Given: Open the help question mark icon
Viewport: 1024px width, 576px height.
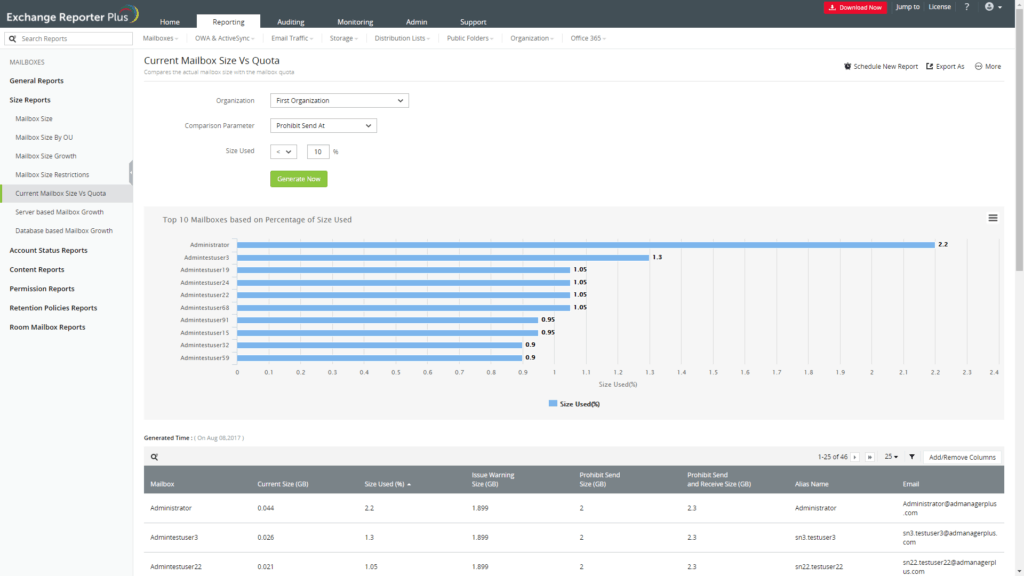Looking at the screenshot, I should [967, 7].
